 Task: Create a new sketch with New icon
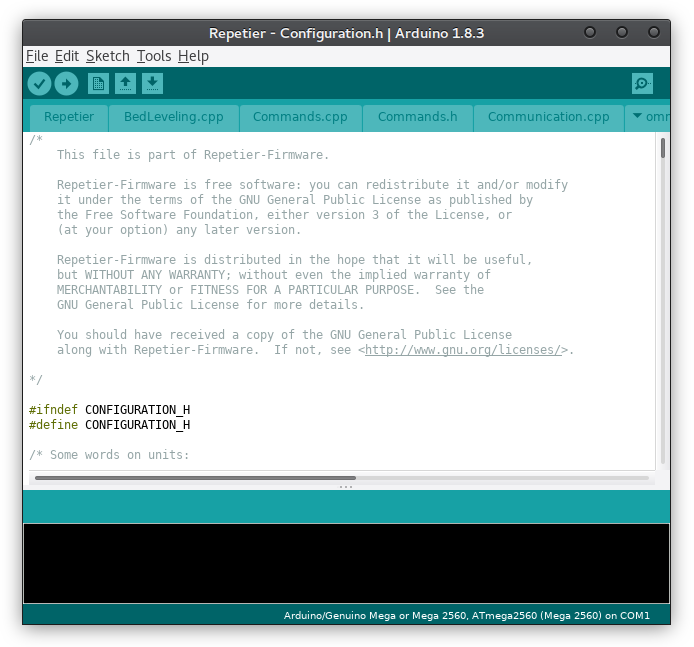point(98,84)
